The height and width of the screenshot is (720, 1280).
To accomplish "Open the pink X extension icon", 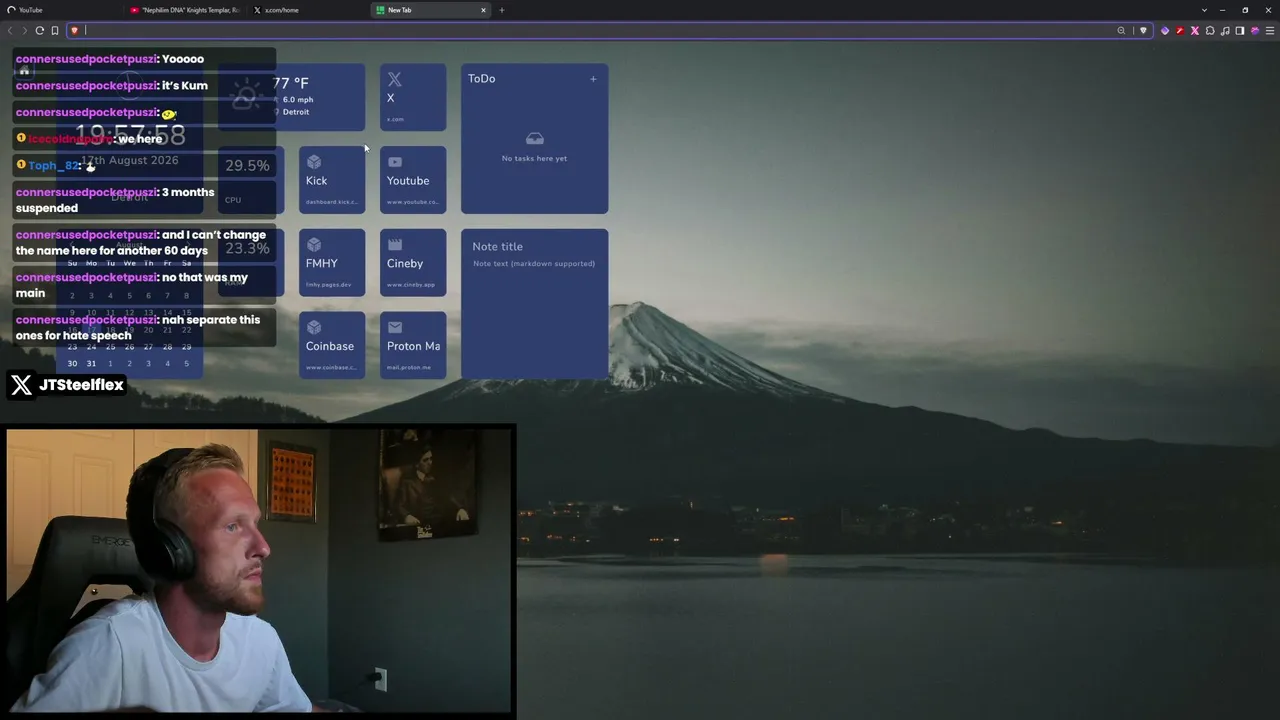I will point(1195,31).
